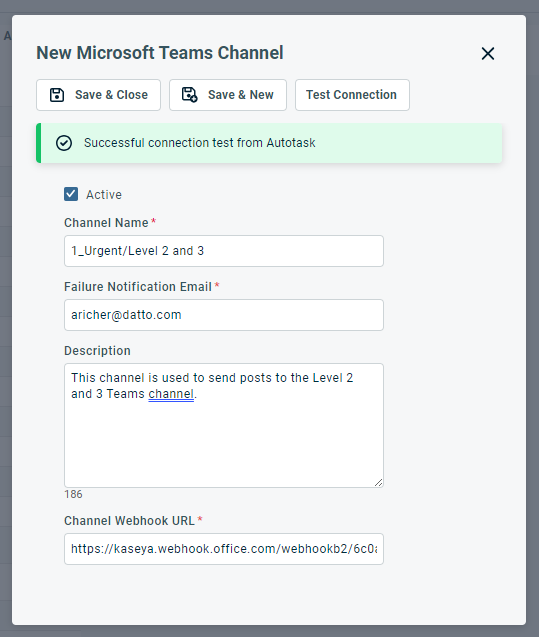Select the Channel Webhook URL field
539x637 pixels.
[224, 549]
